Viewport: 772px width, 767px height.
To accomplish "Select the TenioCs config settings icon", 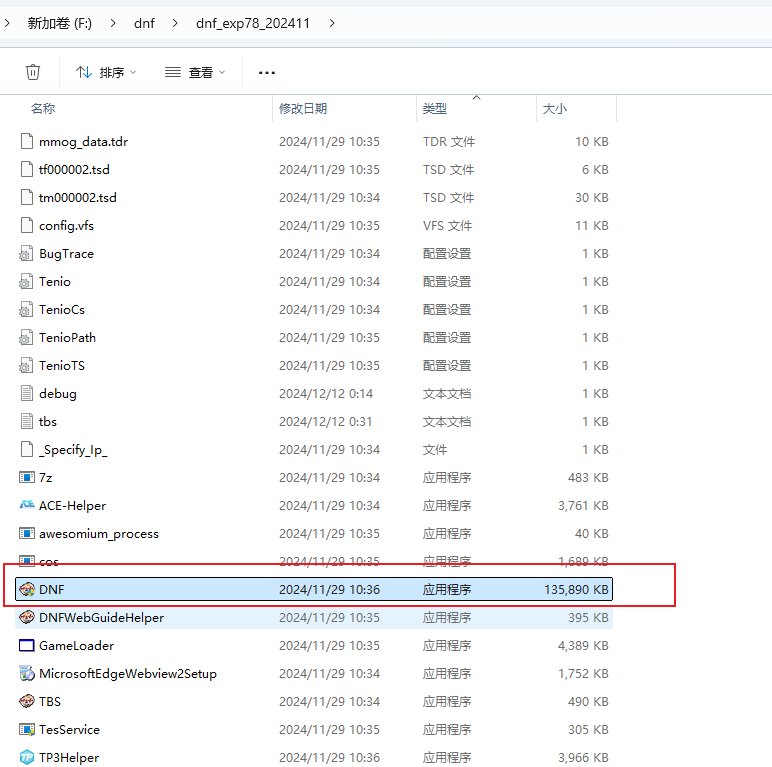I will [x=26, y=310].
